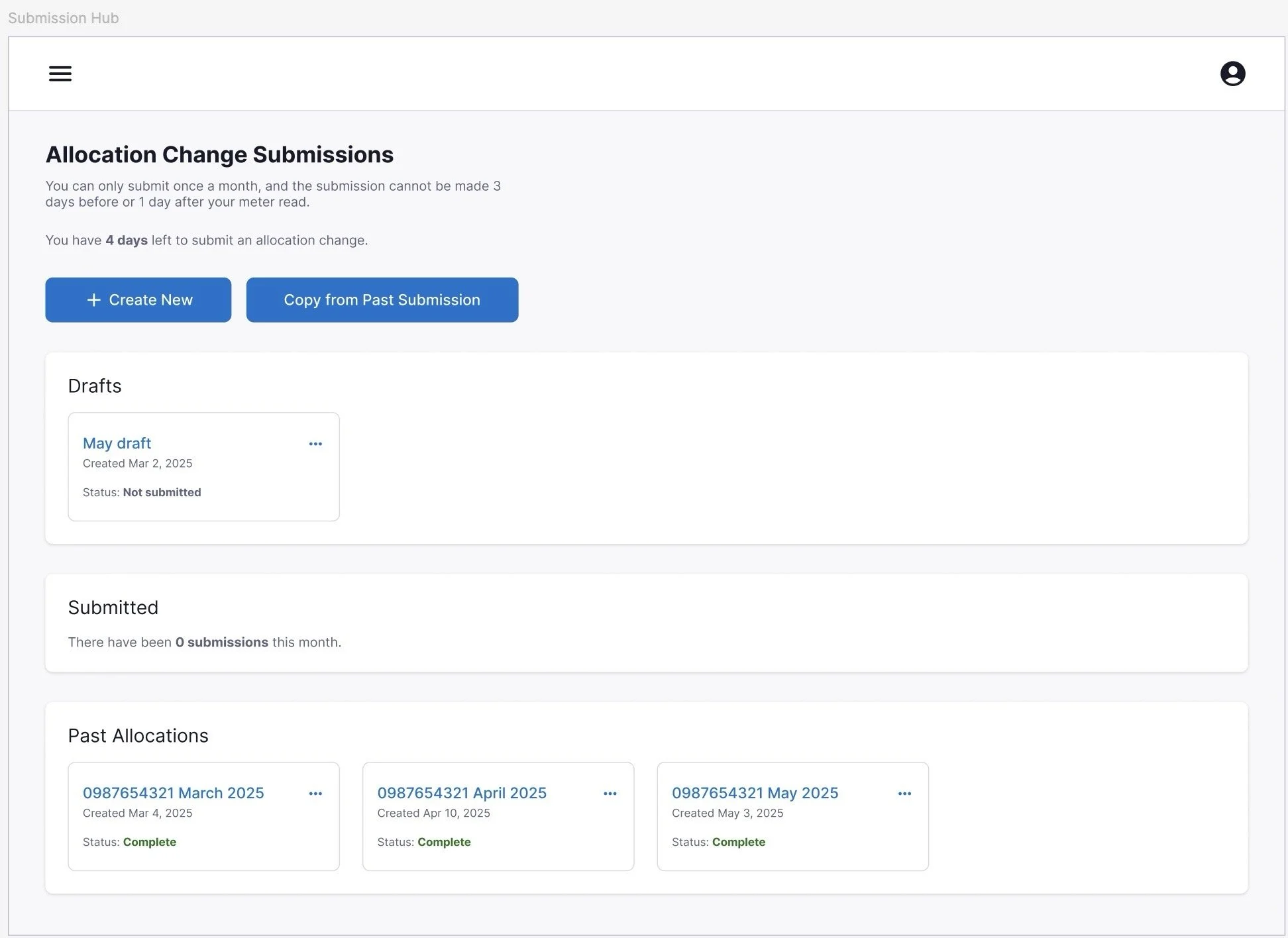Click the Past Allocations section heading
Viewport: 1288px width, 938px height.
(x=138, y=736)
